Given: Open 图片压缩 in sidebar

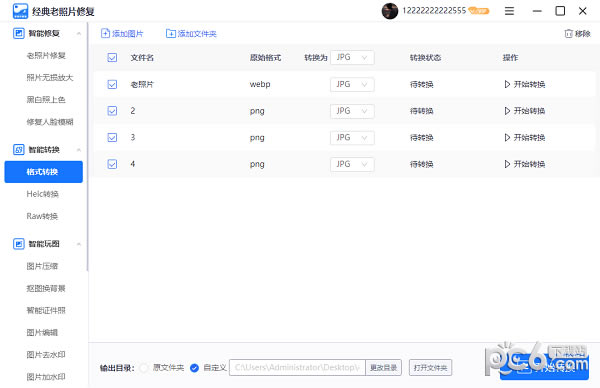Looking at the screenshot, I should 42,266.
